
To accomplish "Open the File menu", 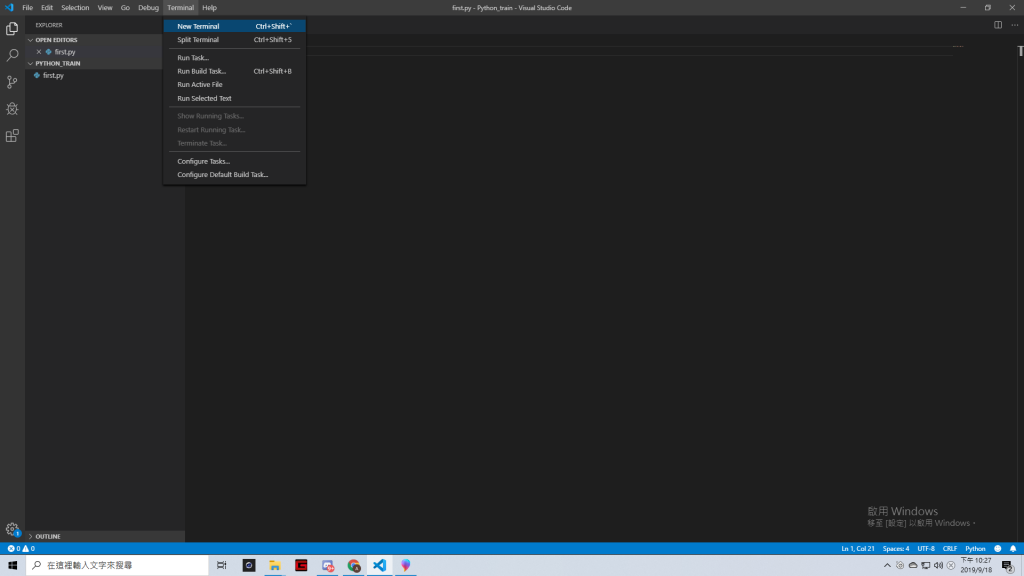I will 27,8.
